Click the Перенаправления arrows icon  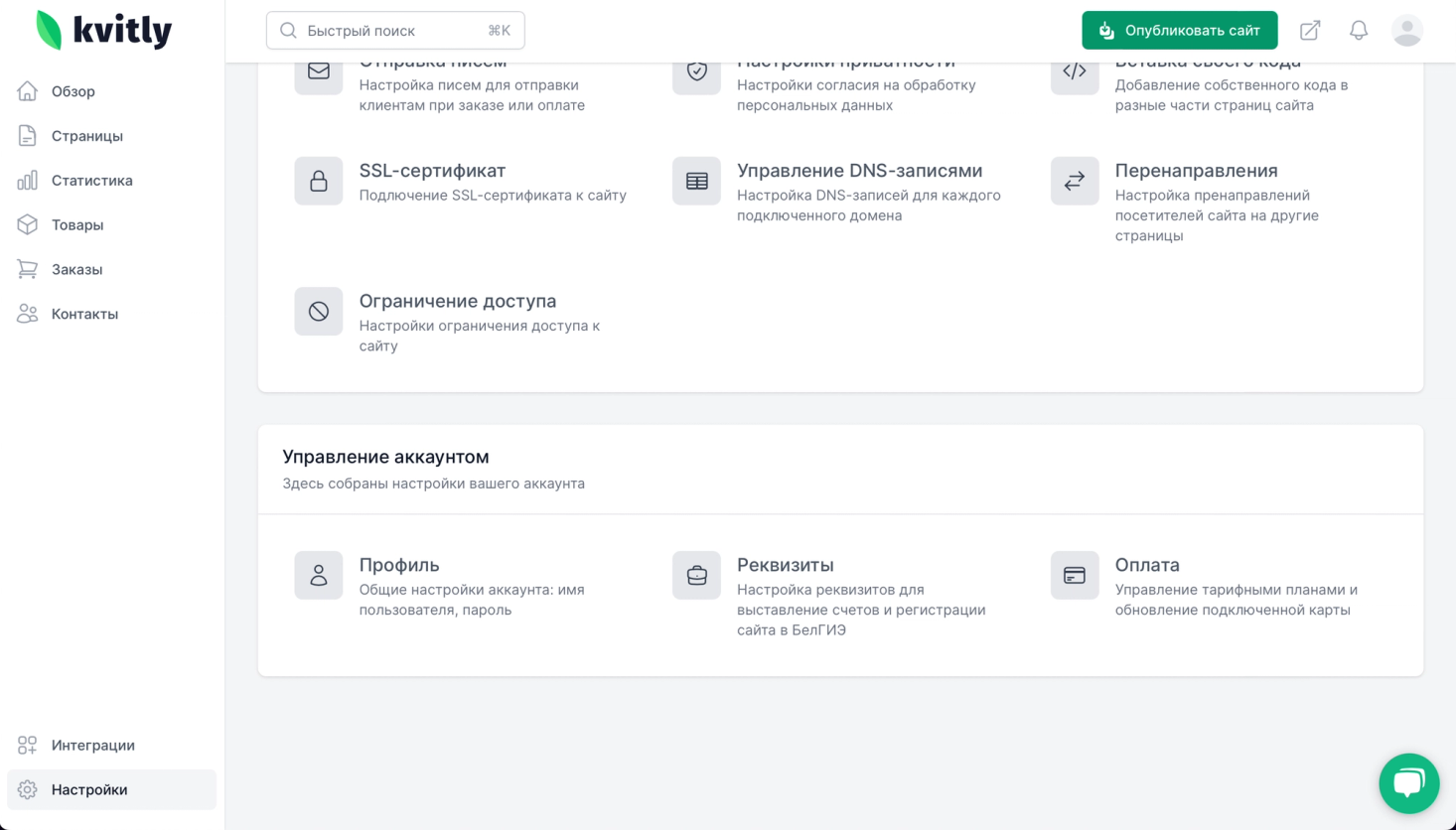[x=1075, y=181]
